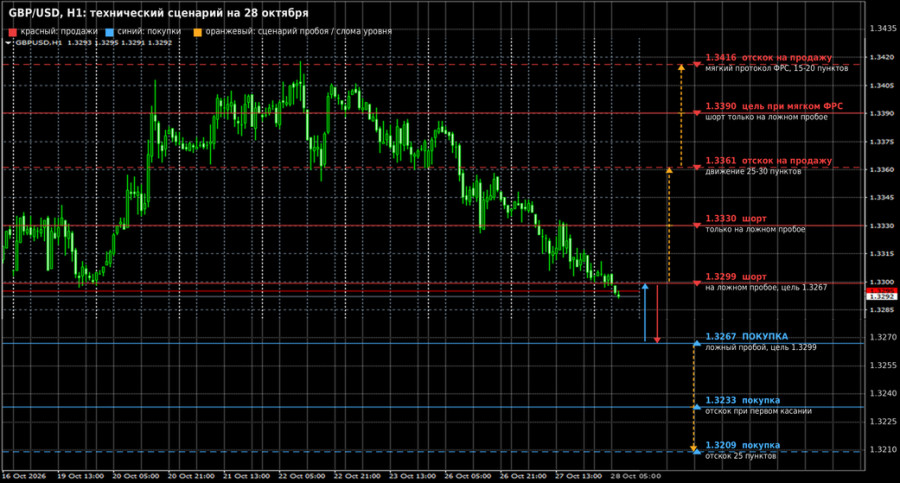Click '22 Oct 21:00' on the time axis
Screen dimensions: 900x483
click(x=357, y=476)
